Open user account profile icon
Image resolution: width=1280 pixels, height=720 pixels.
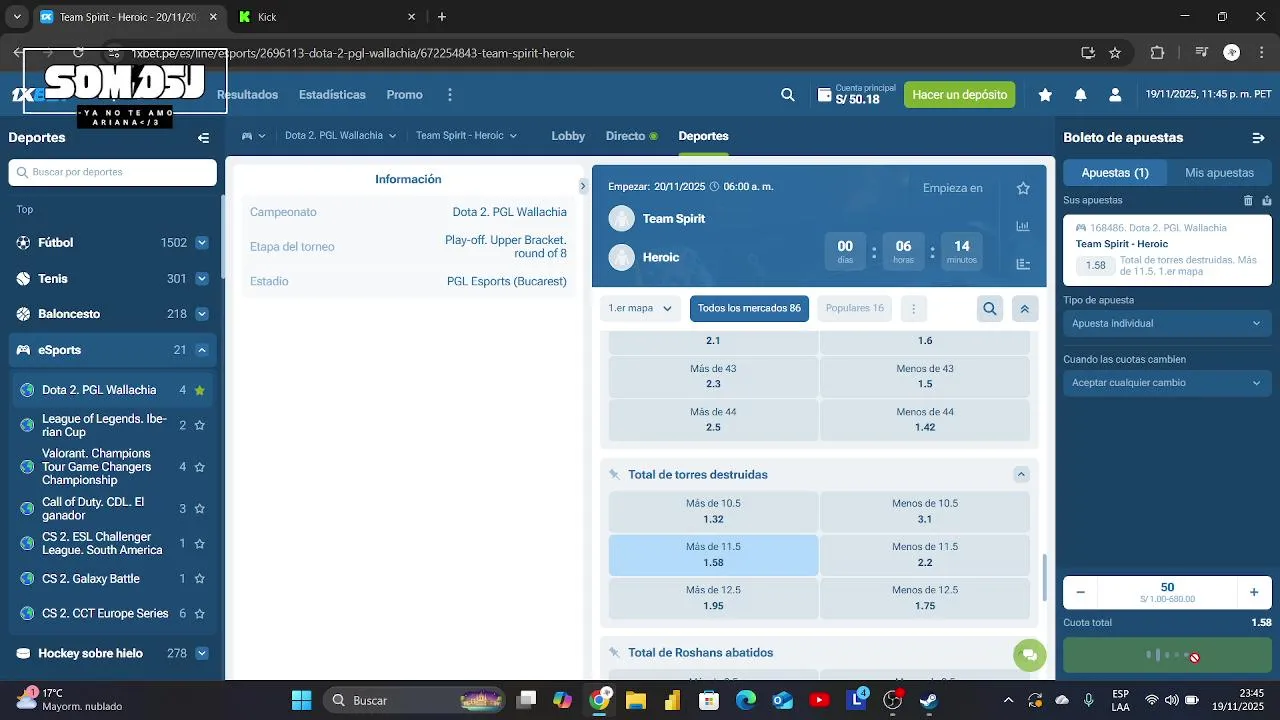pyautogui.click(x=1115, y=95)
